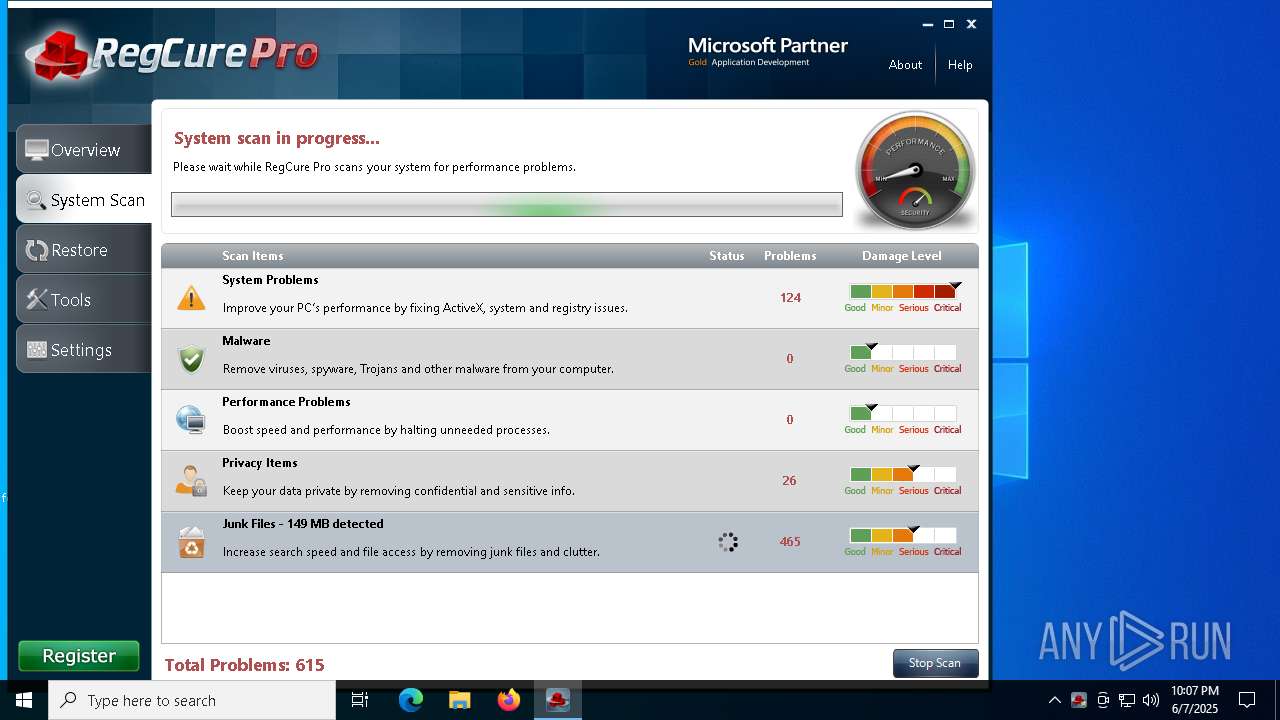The image size is (1280, 720).
Task: Click the Status column header
Action: (727, 256)
